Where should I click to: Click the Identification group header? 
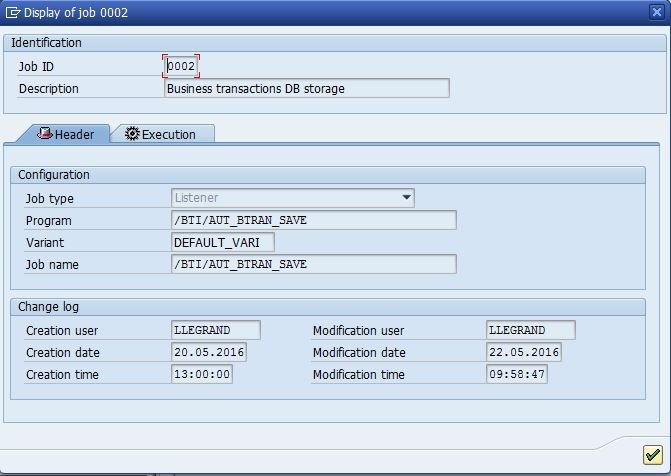tap(335, 43)
